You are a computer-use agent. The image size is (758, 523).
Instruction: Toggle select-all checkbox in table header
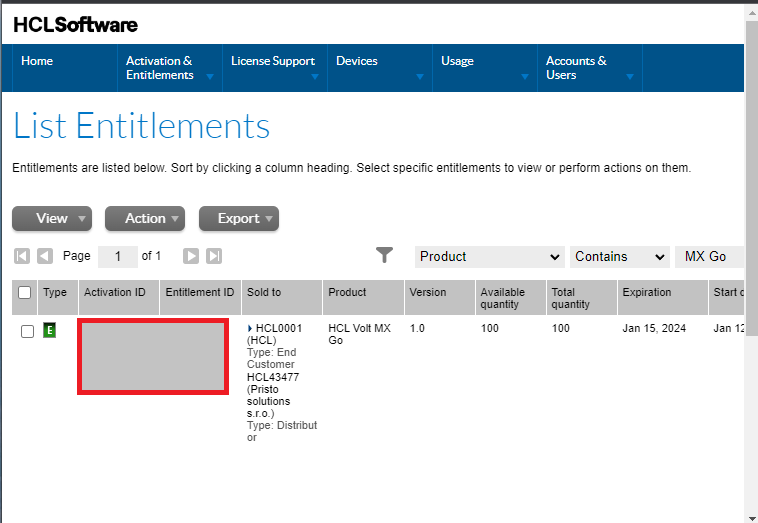(25, 293)
